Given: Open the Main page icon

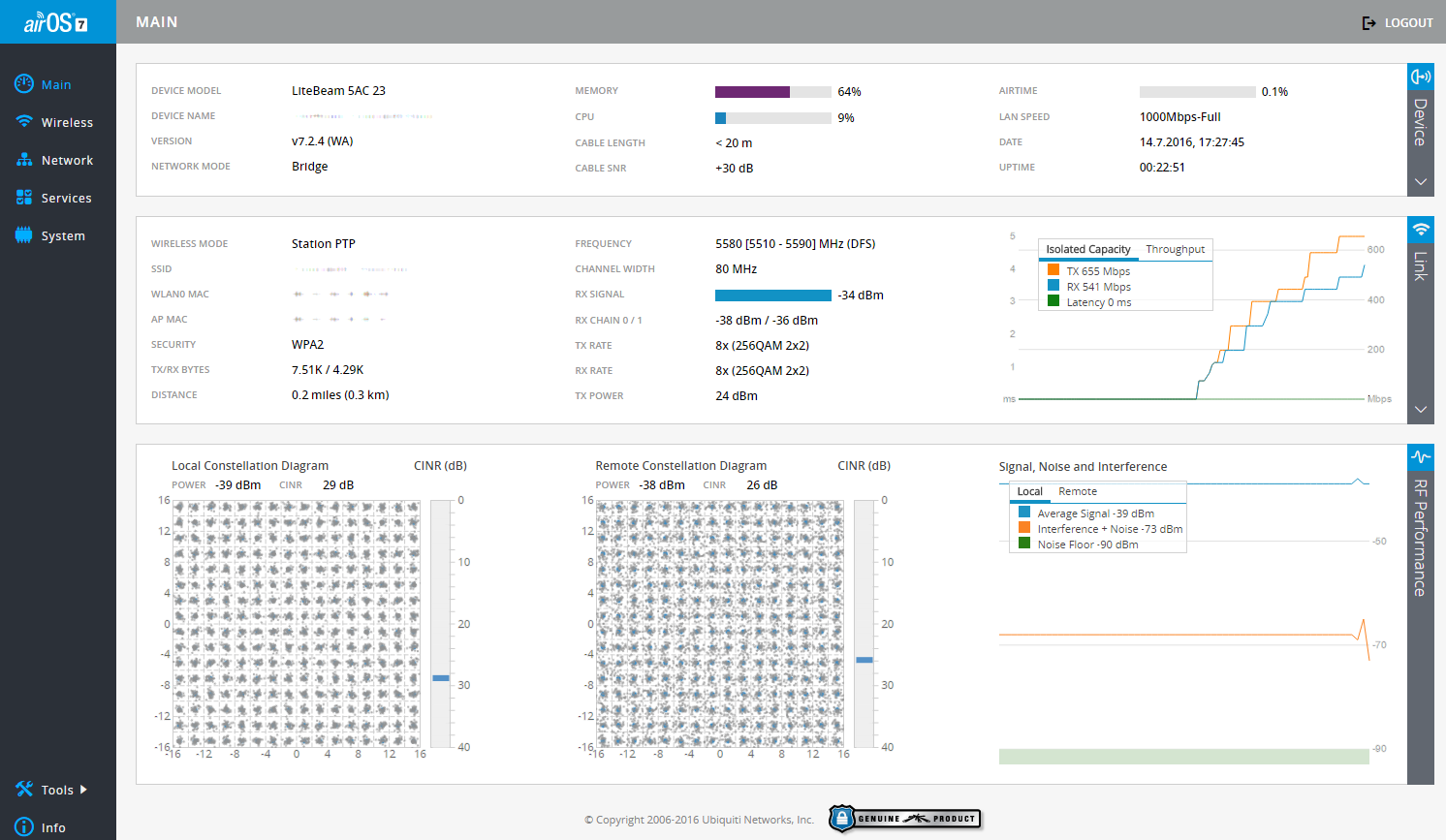Looking at the screenshot, I should tap(24, 84).
